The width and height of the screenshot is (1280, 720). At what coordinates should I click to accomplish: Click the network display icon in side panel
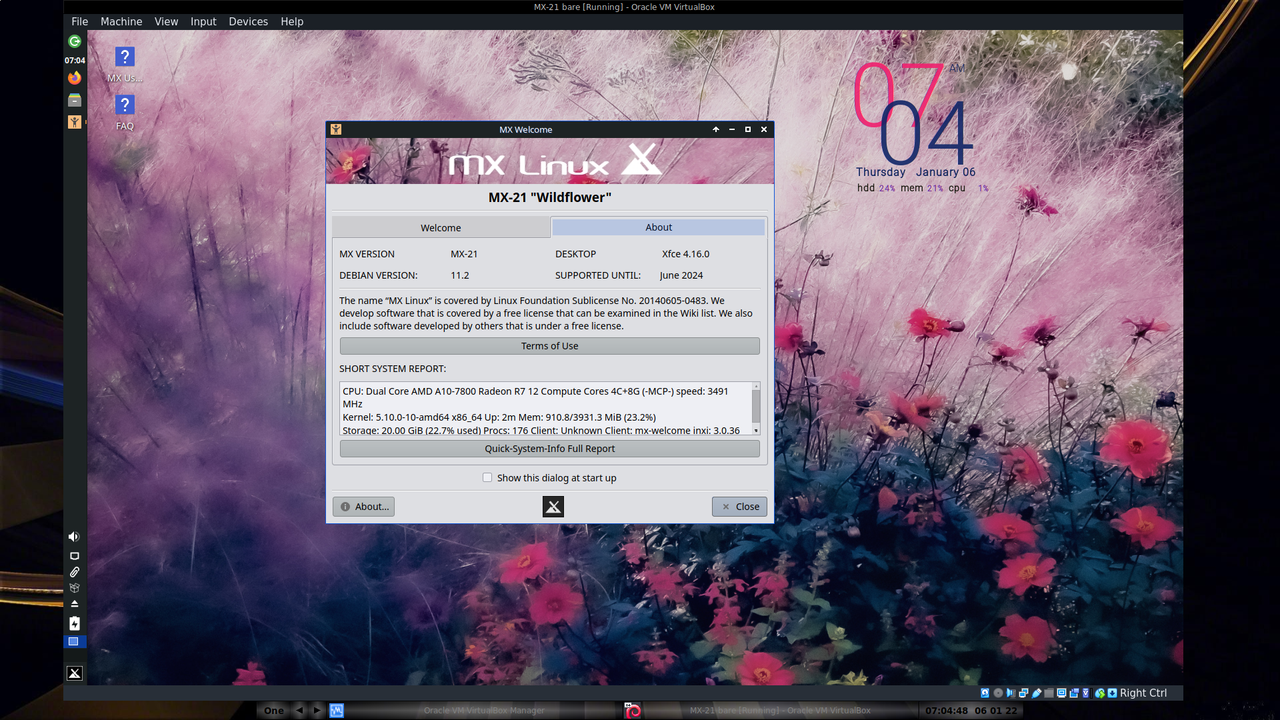tap(74, 555)
